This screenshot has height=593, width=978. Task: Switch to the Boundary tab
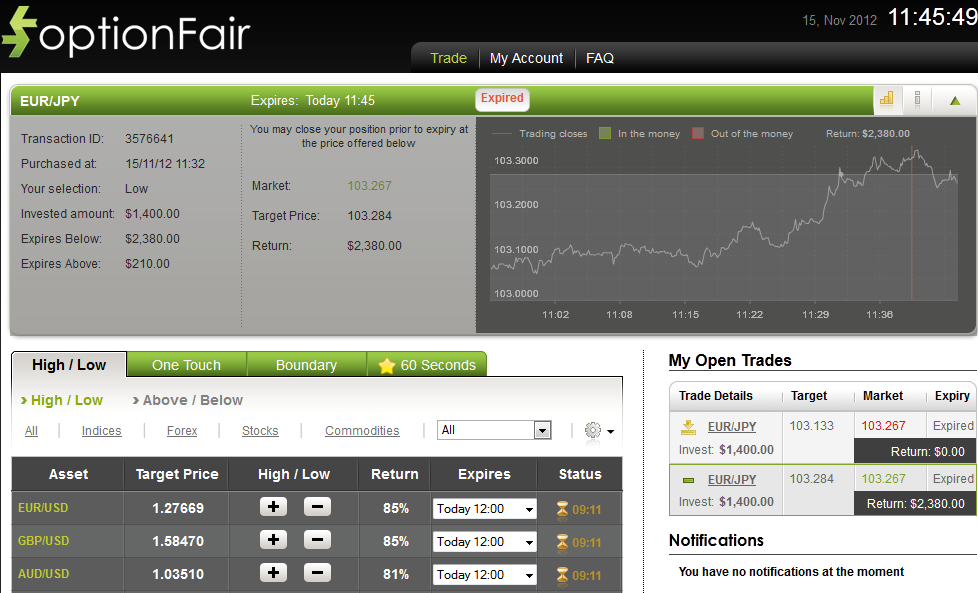coord(306,365)
